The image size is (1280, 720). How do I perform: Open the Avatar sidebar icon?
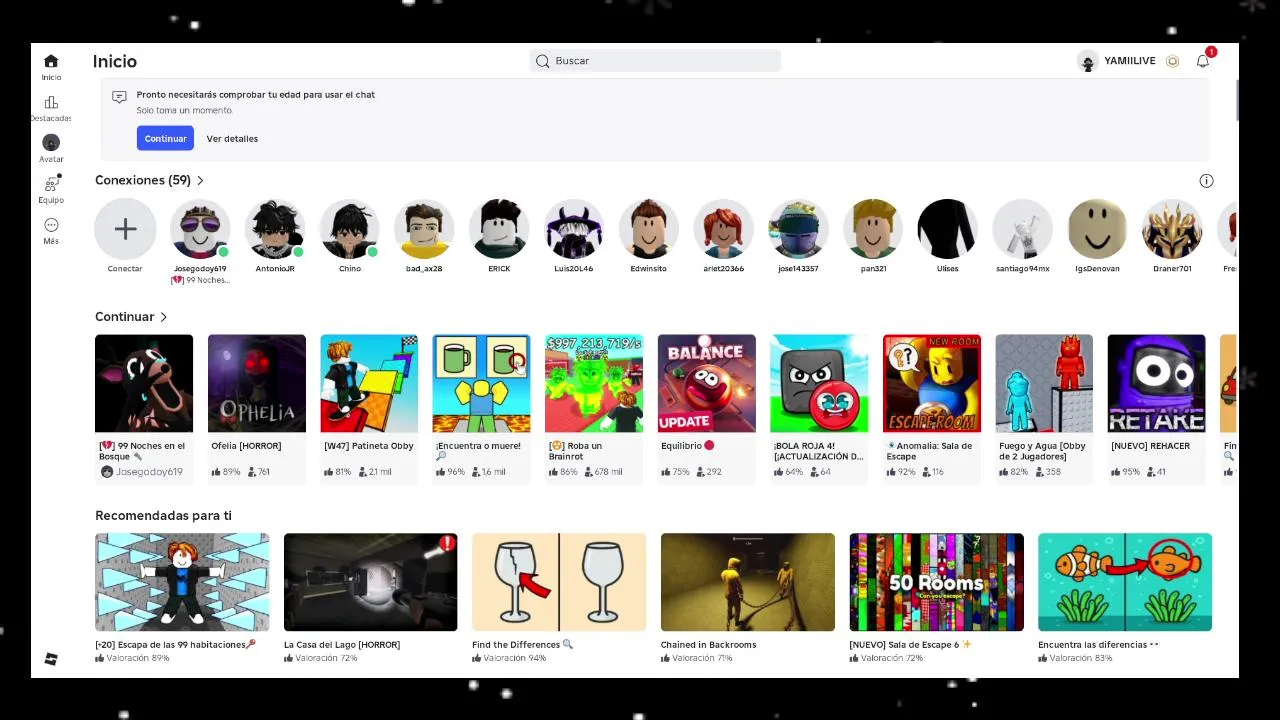click(51, 143)
